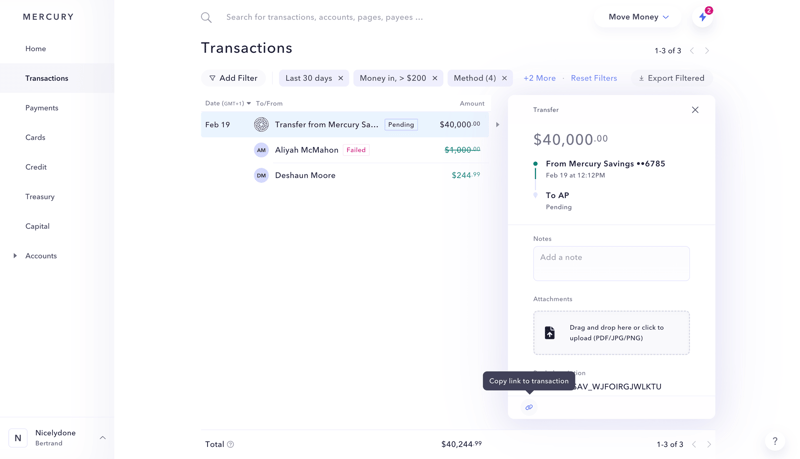This screenshot has height=459, width=800.
Task: Click the attachment upload file icon
Action: (549, 333)
